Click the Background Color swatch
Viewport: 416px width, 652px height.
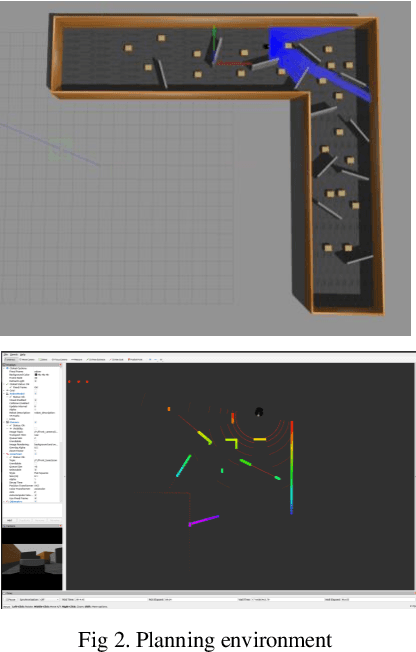(36, 375)
